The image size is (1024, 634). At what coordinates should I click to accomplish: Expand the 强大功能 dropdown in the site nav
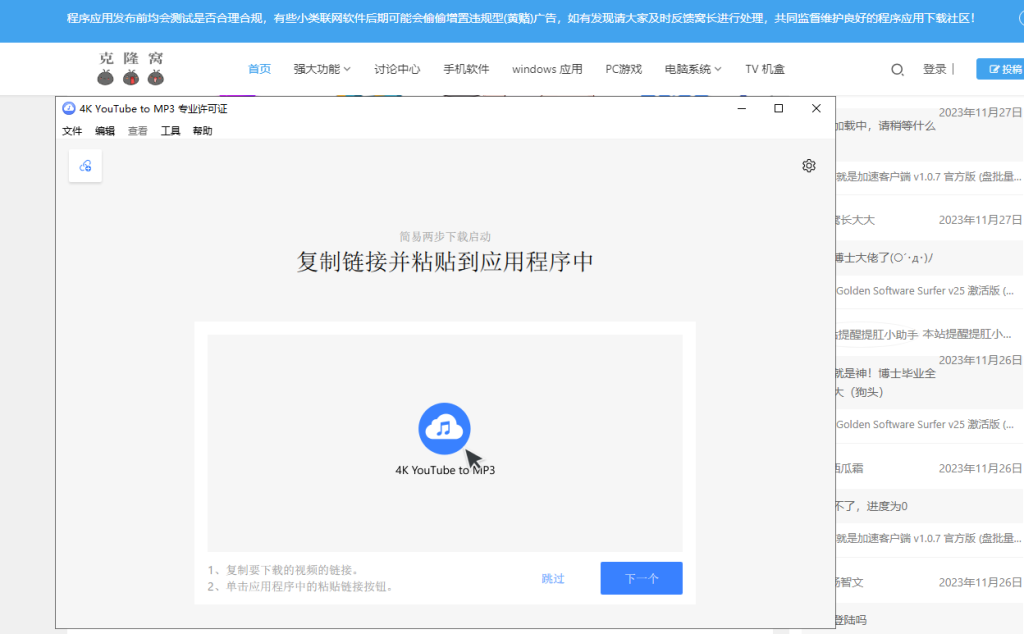(322, 69)
